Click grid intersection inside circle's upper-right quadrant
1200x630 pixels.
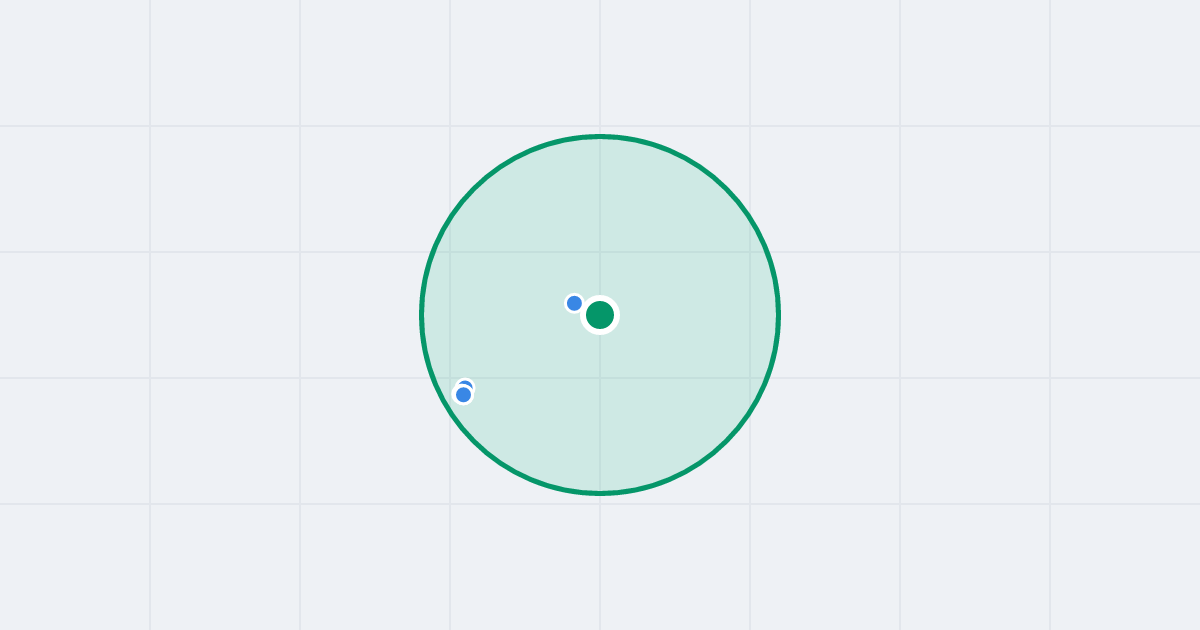(750, 252)
